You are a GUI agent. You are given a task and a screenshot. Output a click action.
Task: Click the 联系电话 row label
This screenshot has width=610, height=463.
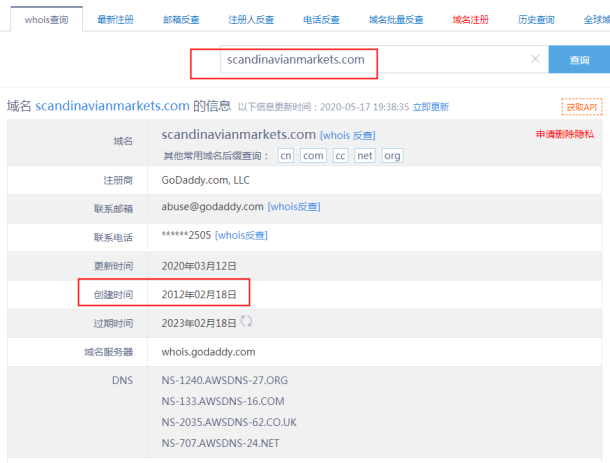click(x=113, y=237)
